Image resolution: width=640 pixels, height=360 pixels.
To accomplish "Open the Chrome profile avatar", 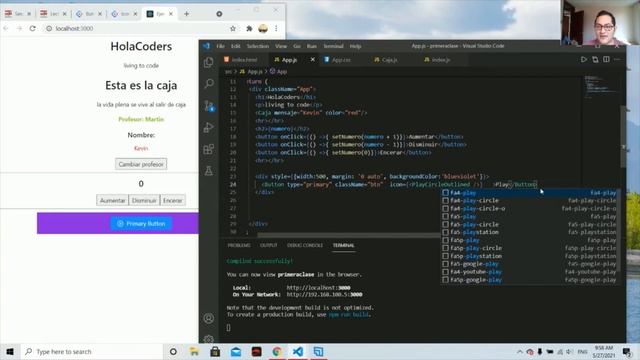I will [x=263, y=28].
